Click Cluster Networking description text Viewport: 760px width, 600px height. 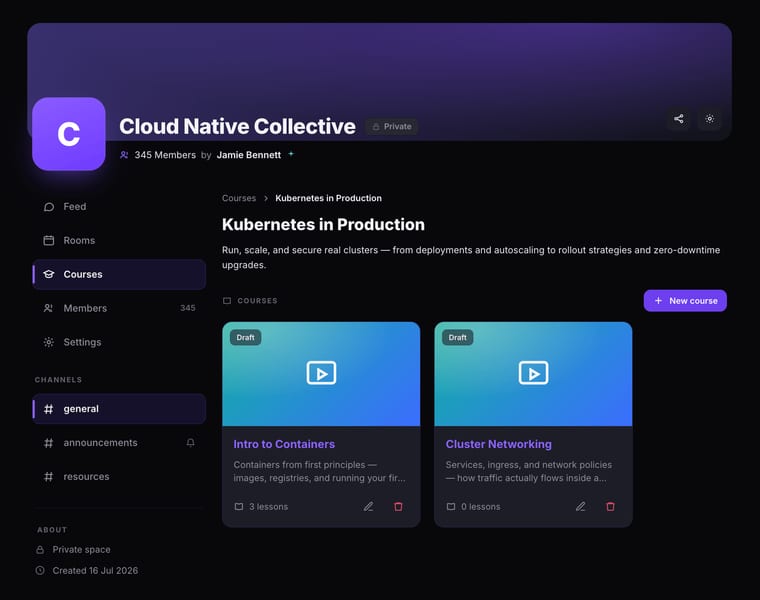pos(529,472)
